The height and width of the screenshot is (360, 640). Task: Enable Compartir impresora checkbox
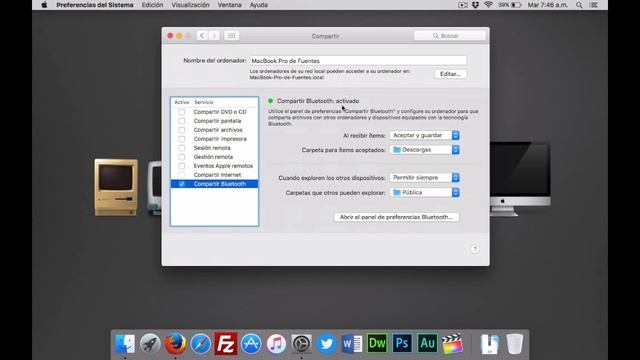click(x=182, y=139)
